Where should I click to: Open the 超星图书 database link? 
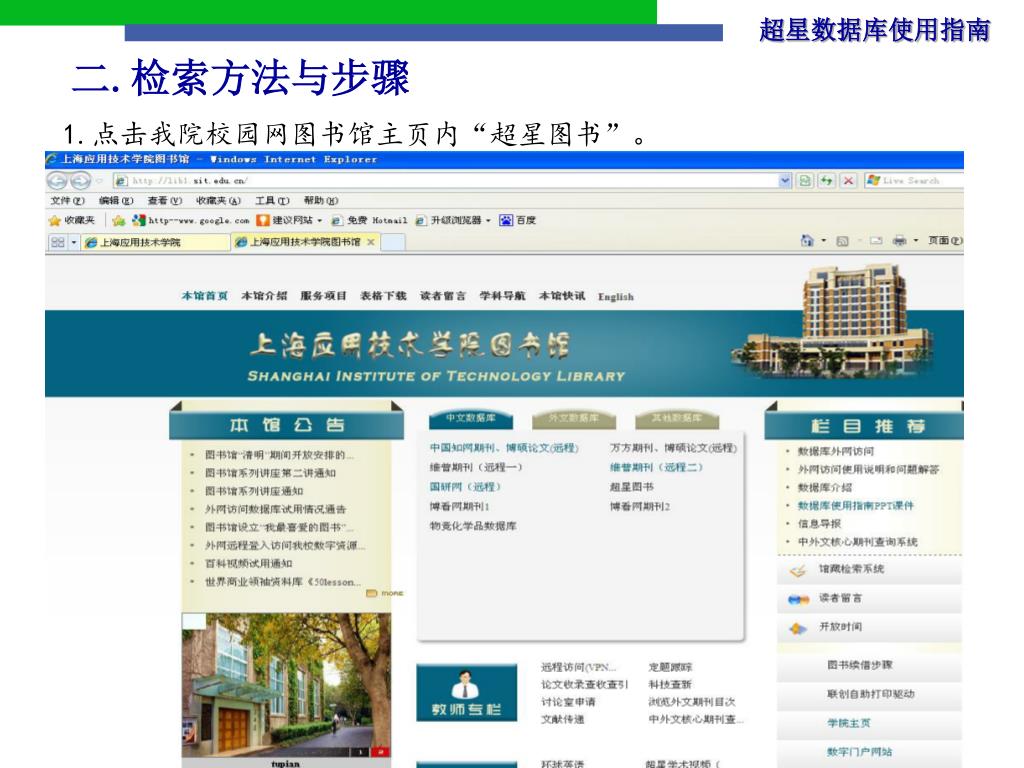pos(632,487)
